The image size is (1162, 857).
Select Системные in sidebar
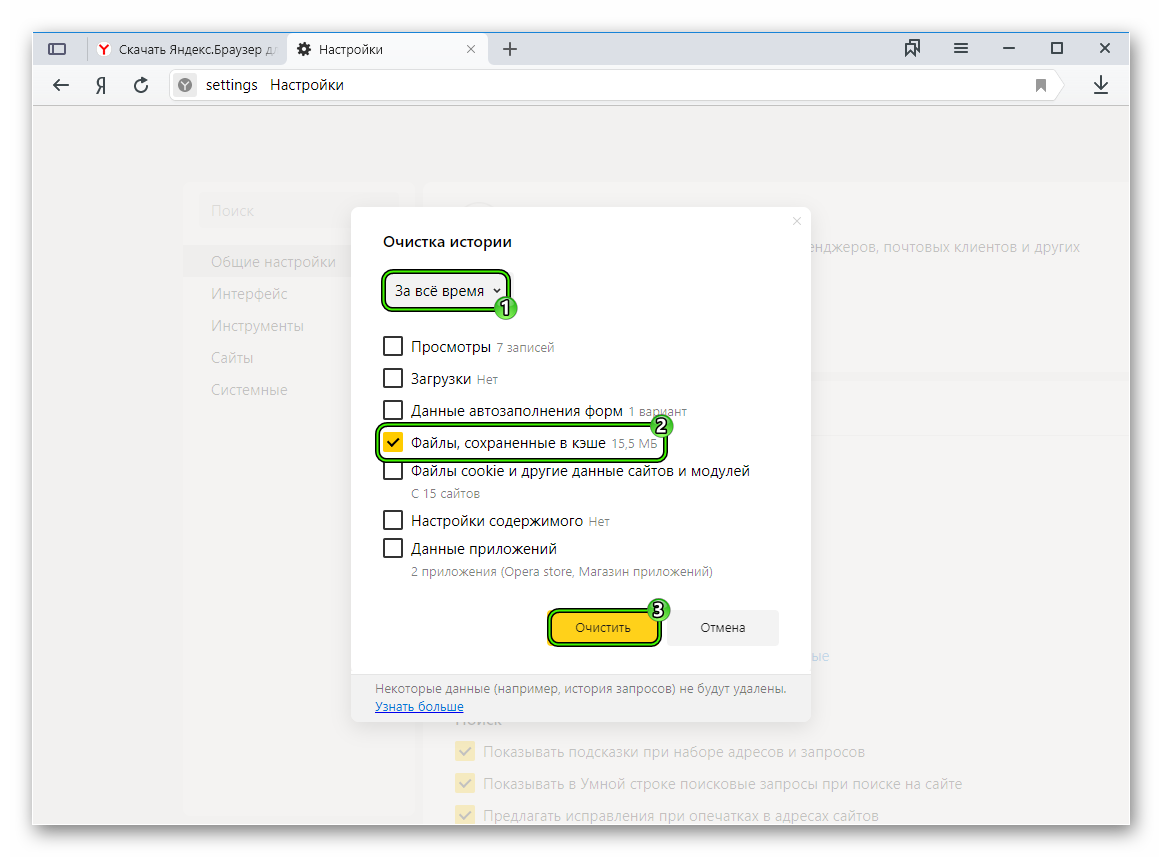pyautogui.click(x=249, y=389)
